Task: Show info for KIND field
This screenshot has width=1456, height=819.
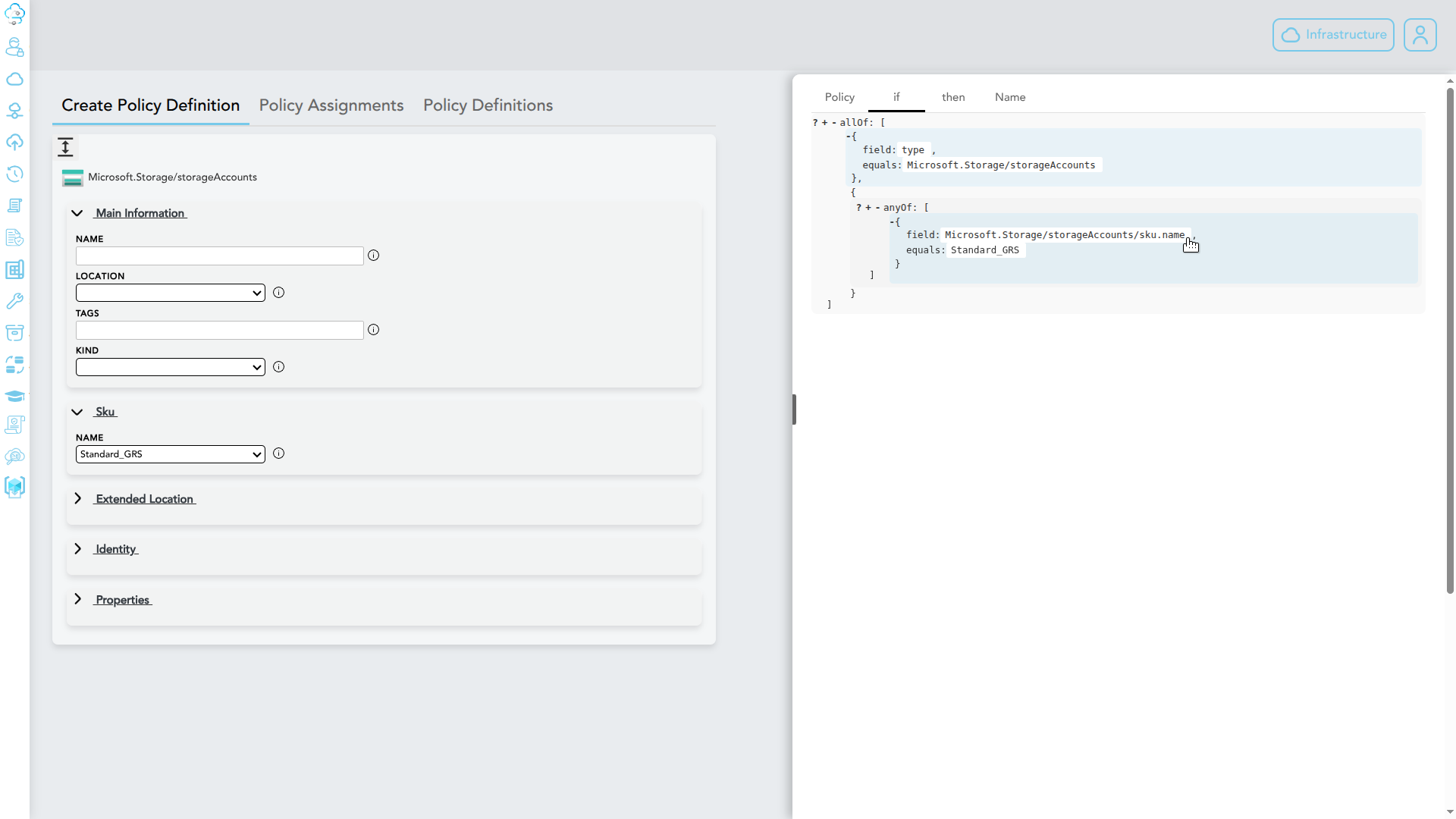Action: pos(278,367)
